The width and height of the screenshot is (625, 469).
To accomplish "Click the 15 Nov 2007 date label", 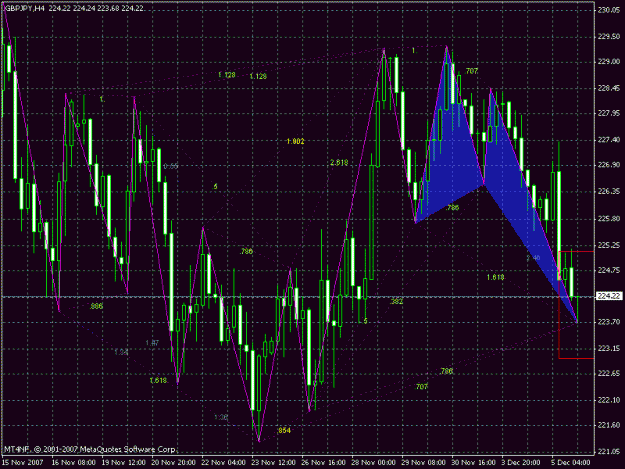I will (23, 463).
